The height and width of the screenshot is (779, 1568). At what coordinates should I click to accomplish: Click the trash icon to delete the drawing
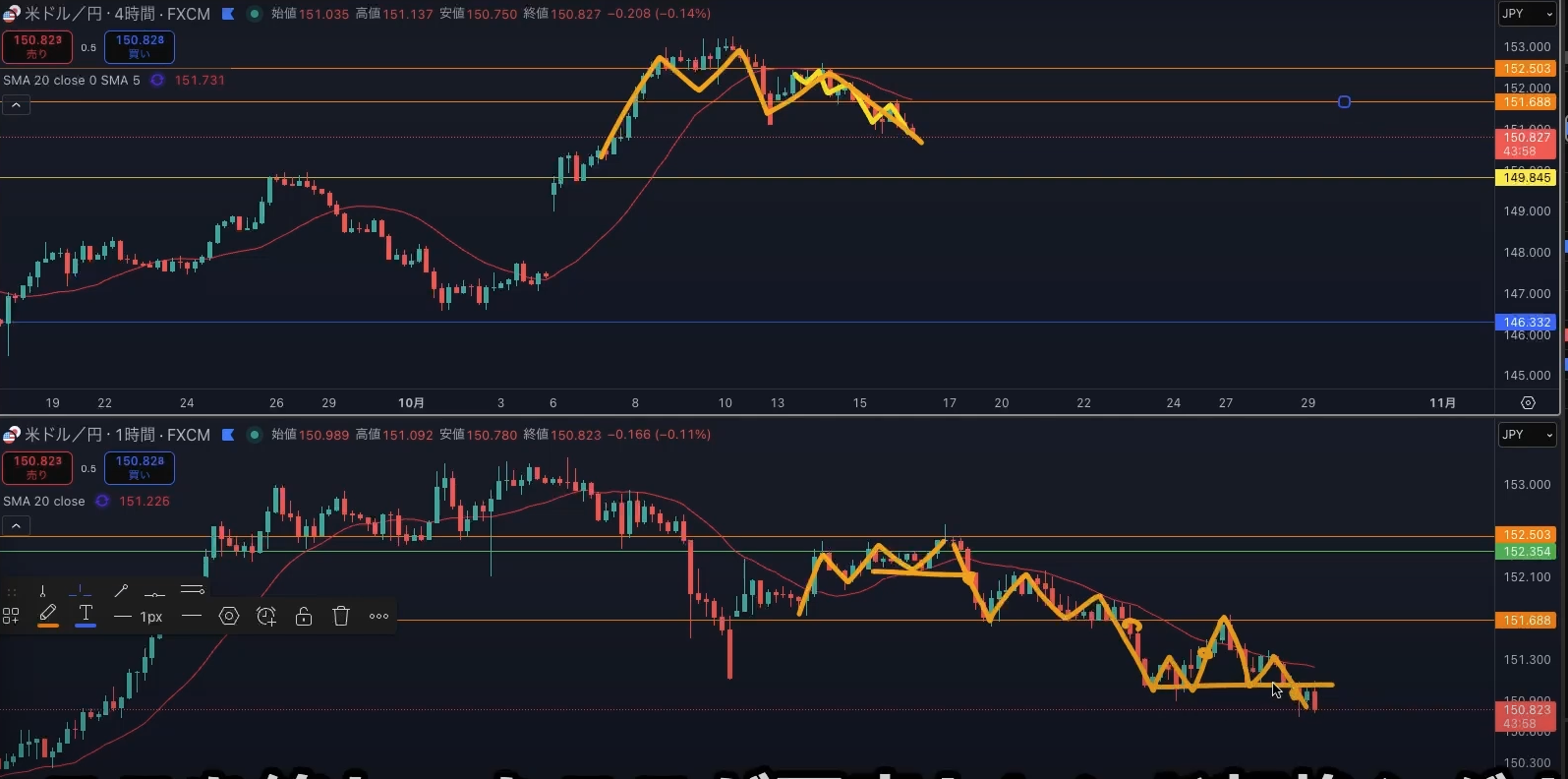tap(341, 617)
